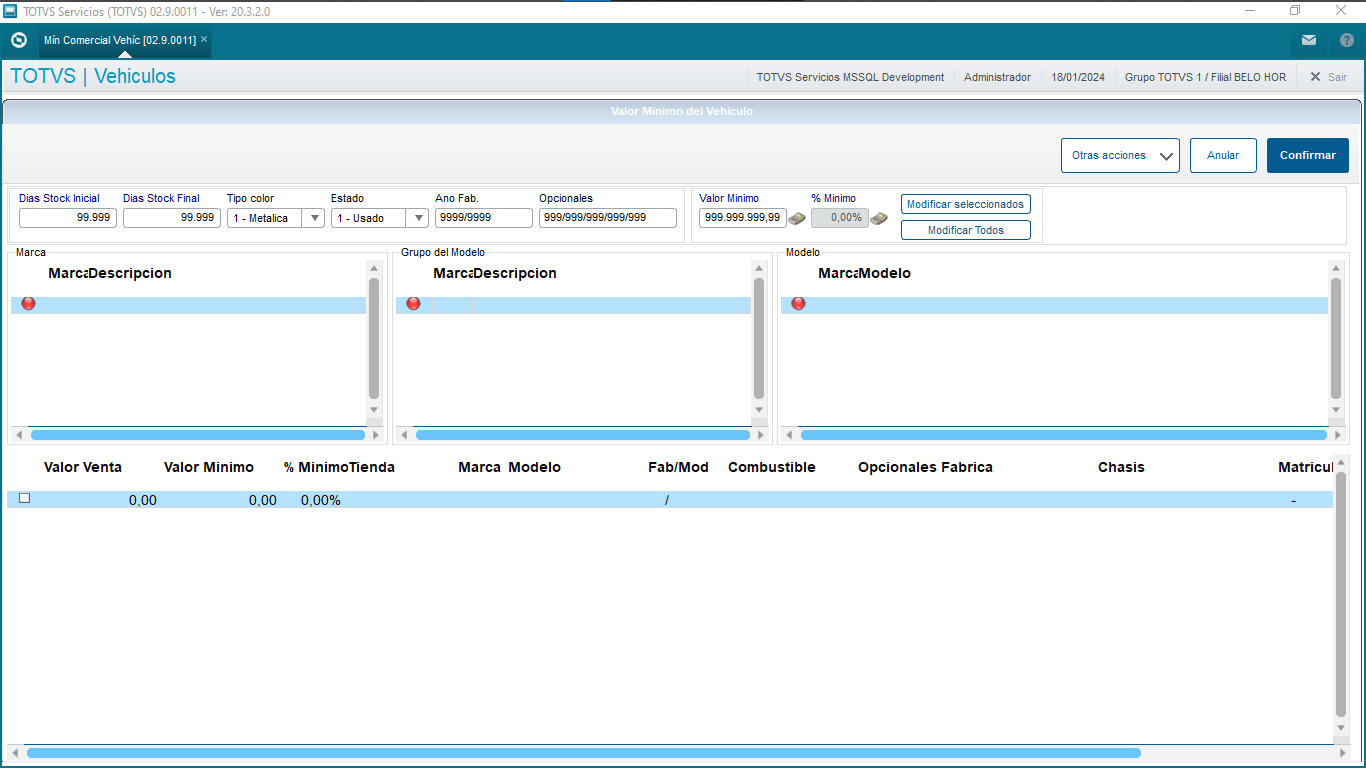Click bottom horizontal scrollbar of vehicle grid
Viewport: 1366px width, 768px height.
(584, 752)
